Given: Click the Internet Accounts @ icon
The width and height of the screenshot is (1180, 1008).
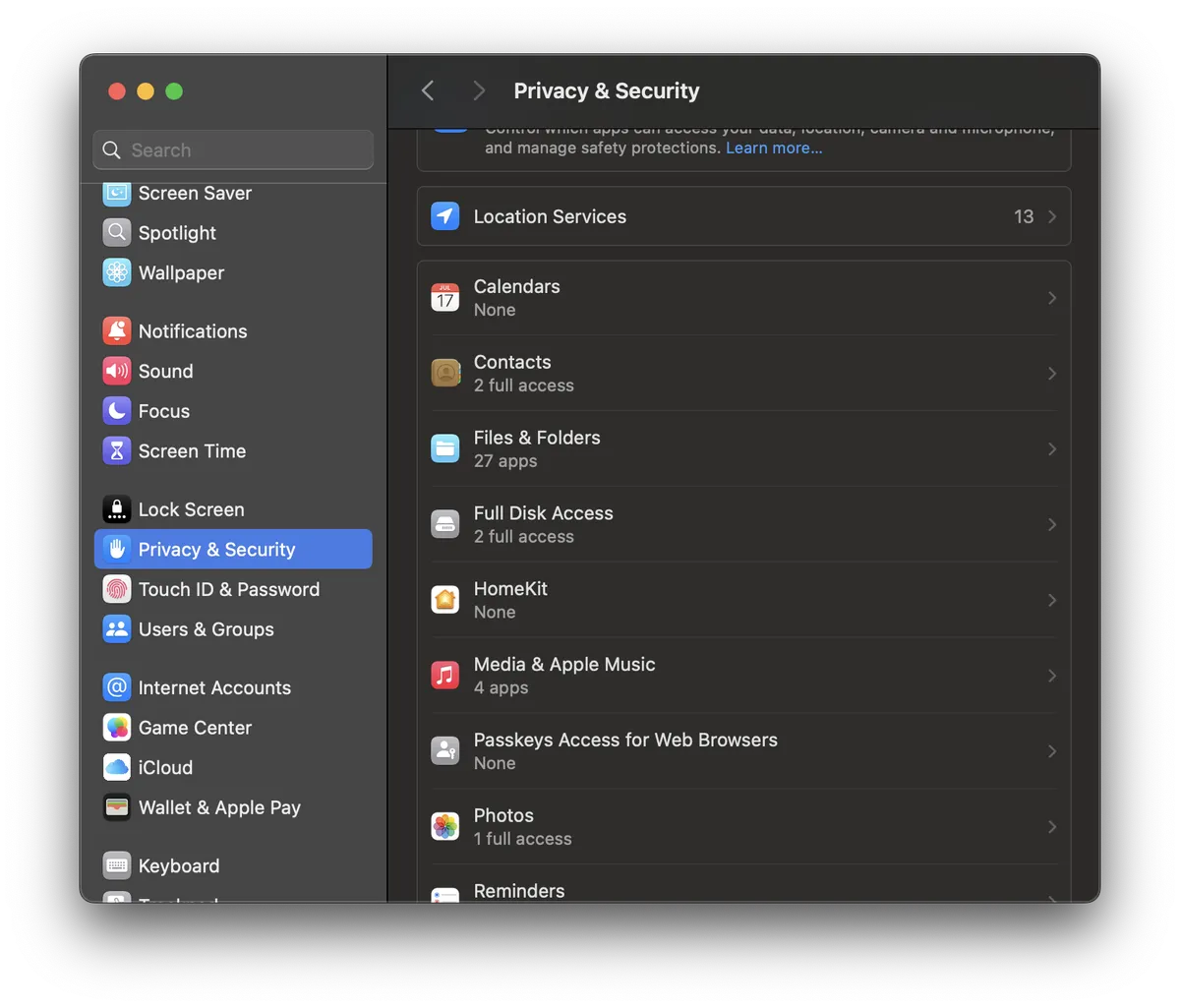Looking at the screenshot, I should click(x=117, y=687).
